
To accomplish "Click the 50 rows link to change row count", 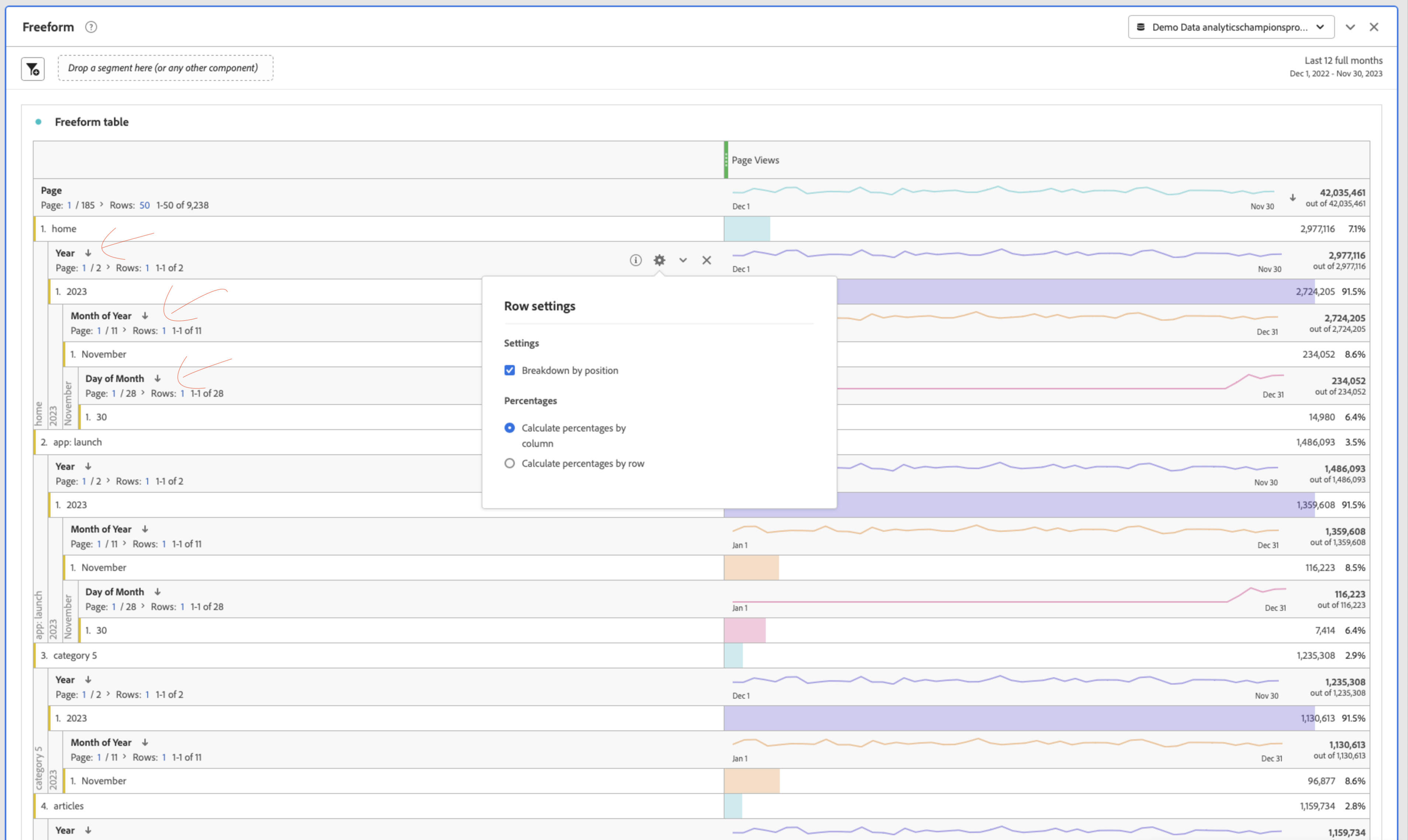I will pyautogui.click(x=144, y=205).
